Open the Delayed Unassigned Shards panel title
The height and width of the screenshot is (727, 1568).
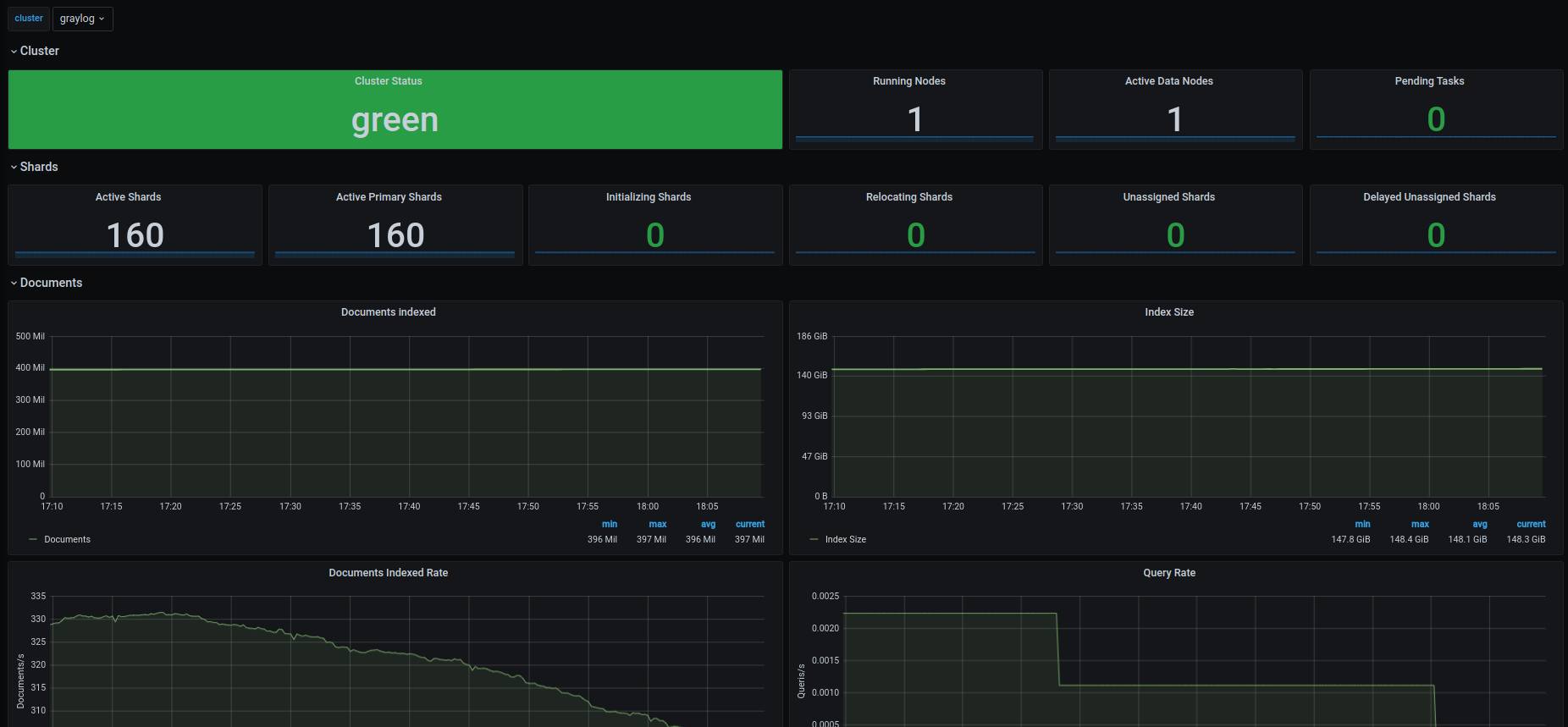tap(1430, 197)
